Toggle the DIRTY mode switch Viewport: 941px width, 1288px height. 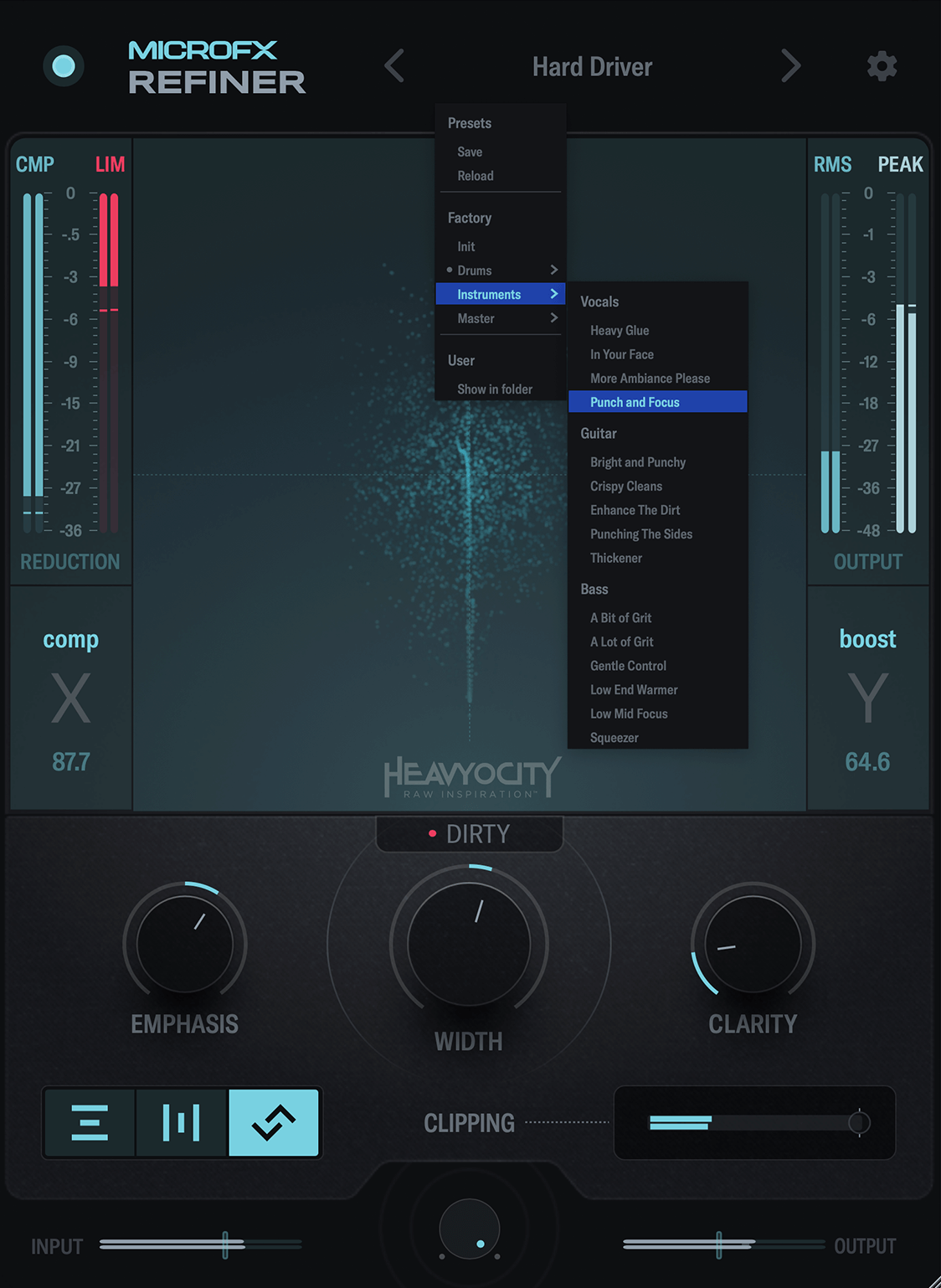(469, 834)
